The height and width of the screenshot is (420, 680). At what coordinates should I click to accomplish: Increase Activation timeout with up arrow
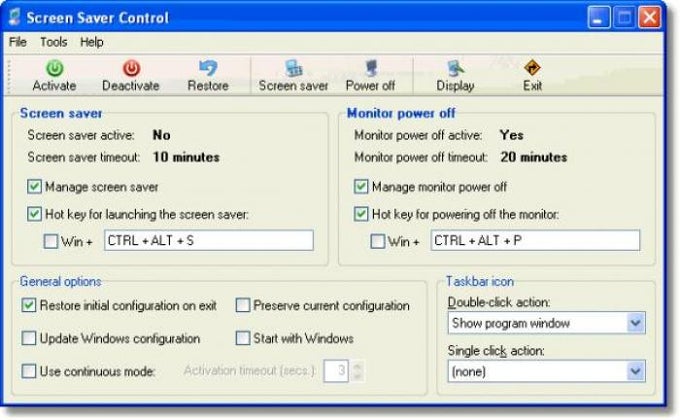point(357,366)
